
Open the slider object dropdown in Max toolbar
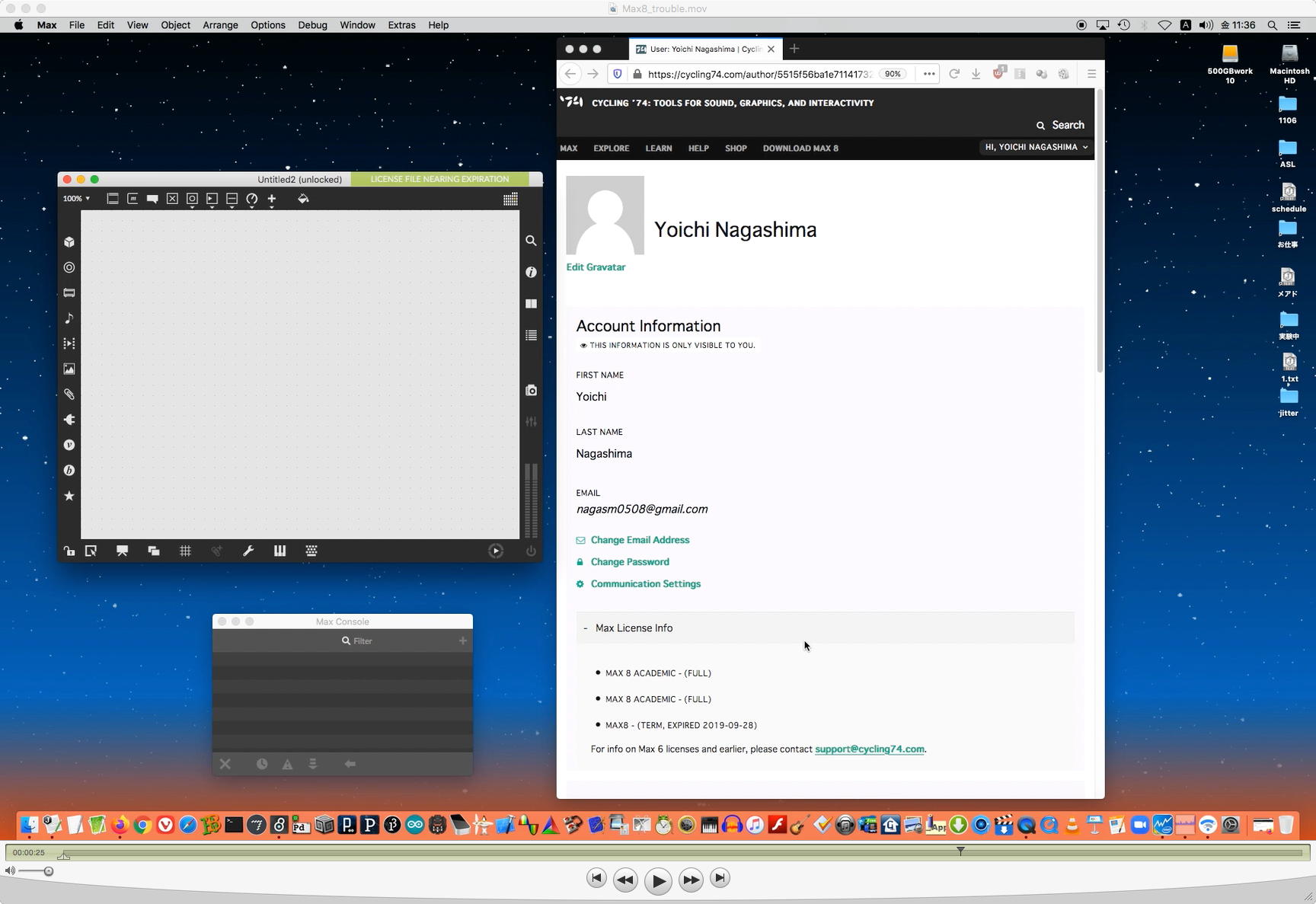(x=232, y=199)
